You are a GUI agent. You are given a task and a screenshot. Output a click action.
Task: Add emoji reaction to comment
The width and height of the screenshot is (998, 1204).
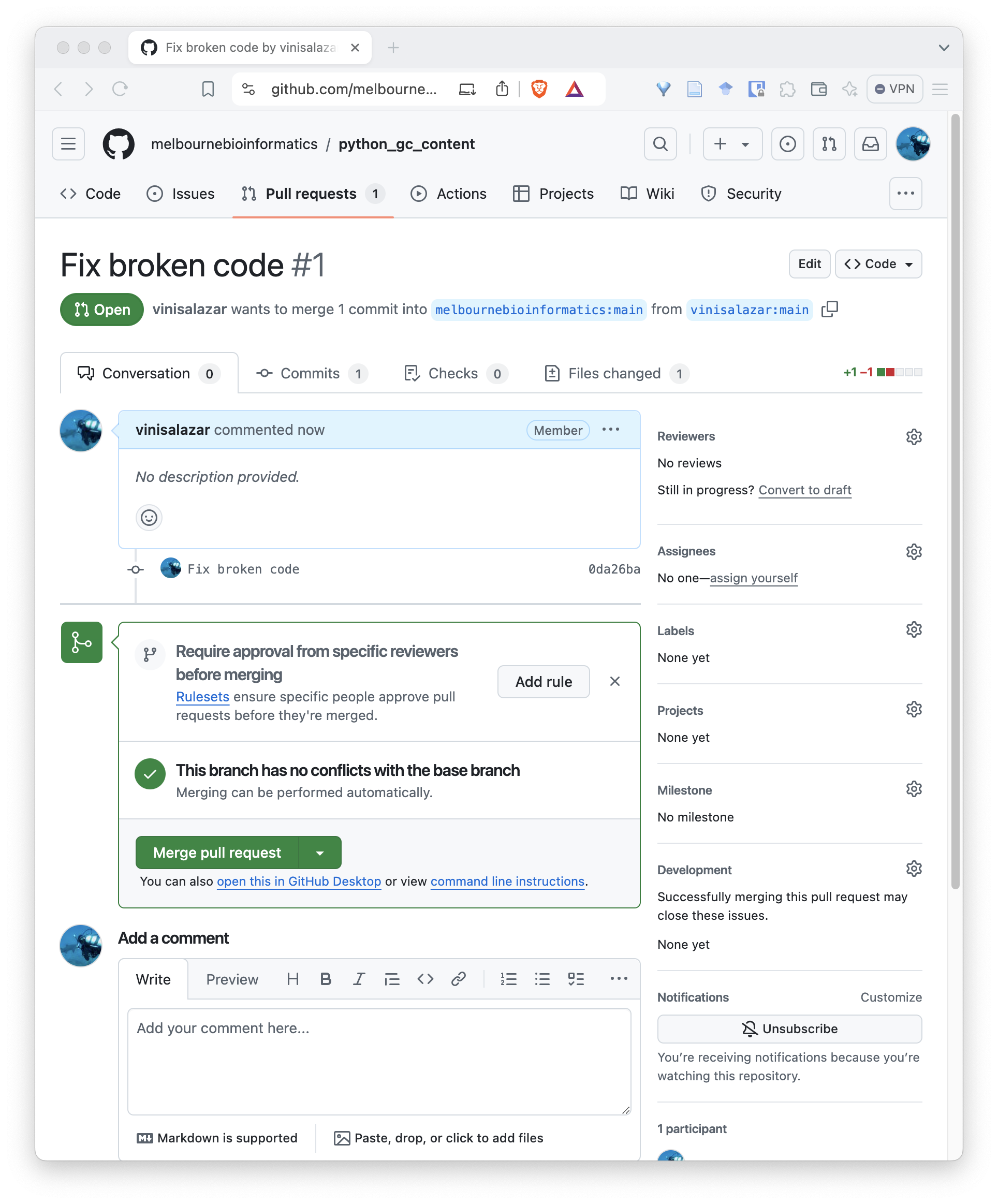click(x=149, y=518)
